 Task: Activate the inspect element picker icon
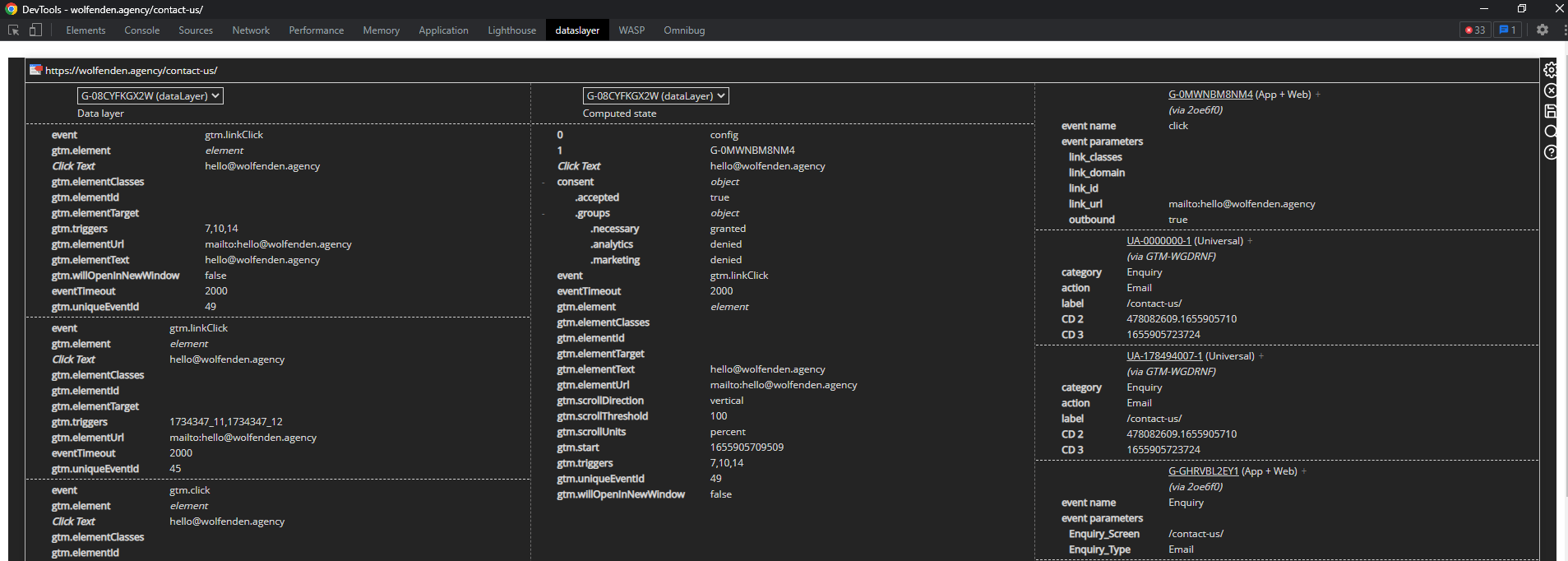click(x=13, y=30)
